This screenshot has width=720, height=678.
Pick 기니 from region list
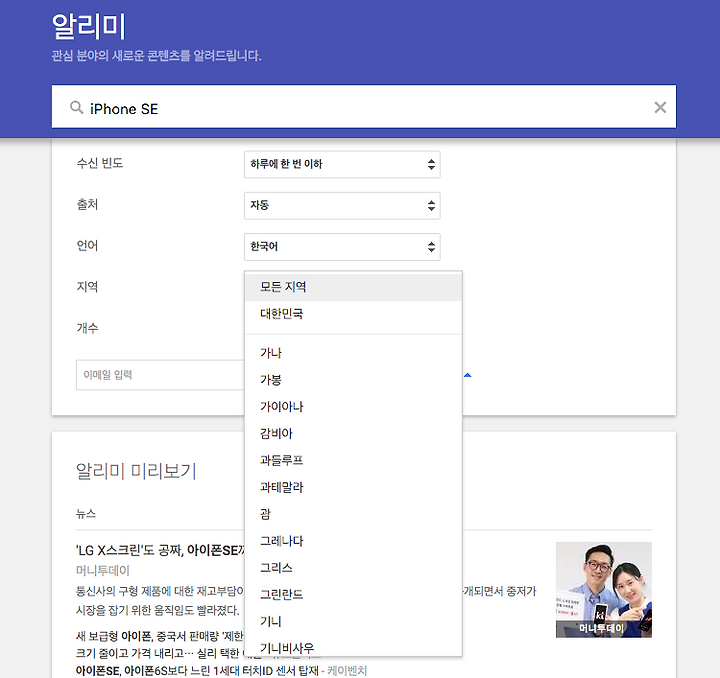[x=353, y=622]
